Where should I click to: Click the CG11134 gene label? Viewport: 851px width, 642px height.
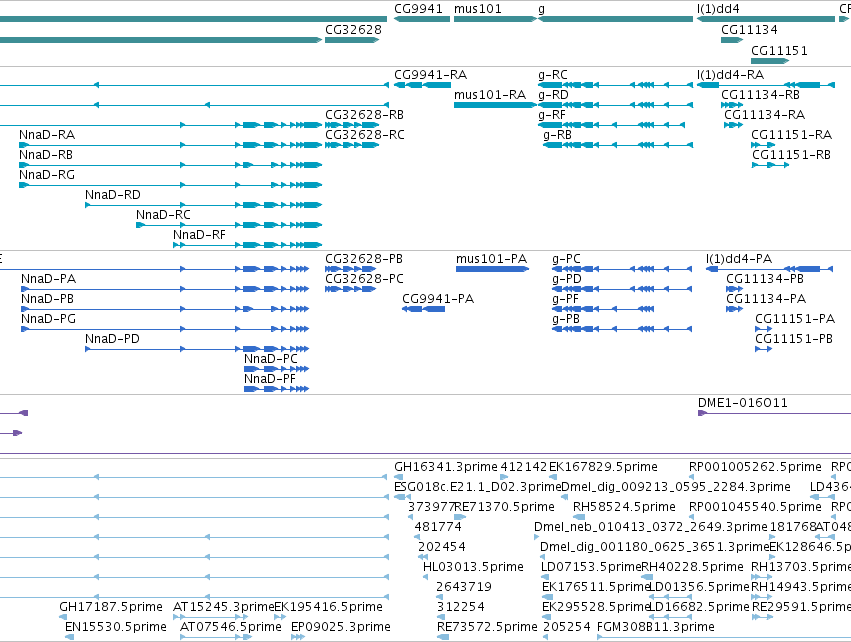[749, 30]
